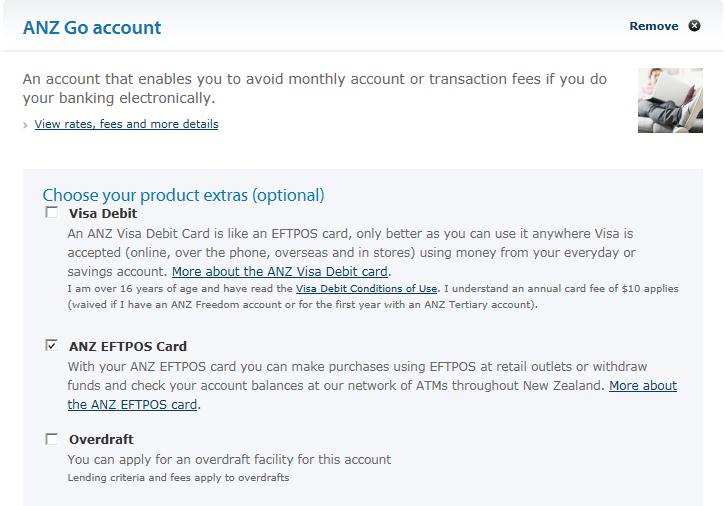This screenshot has width=726, height=506.
Task: Click the Choose your product extras heading
Action: click(183, 195)
